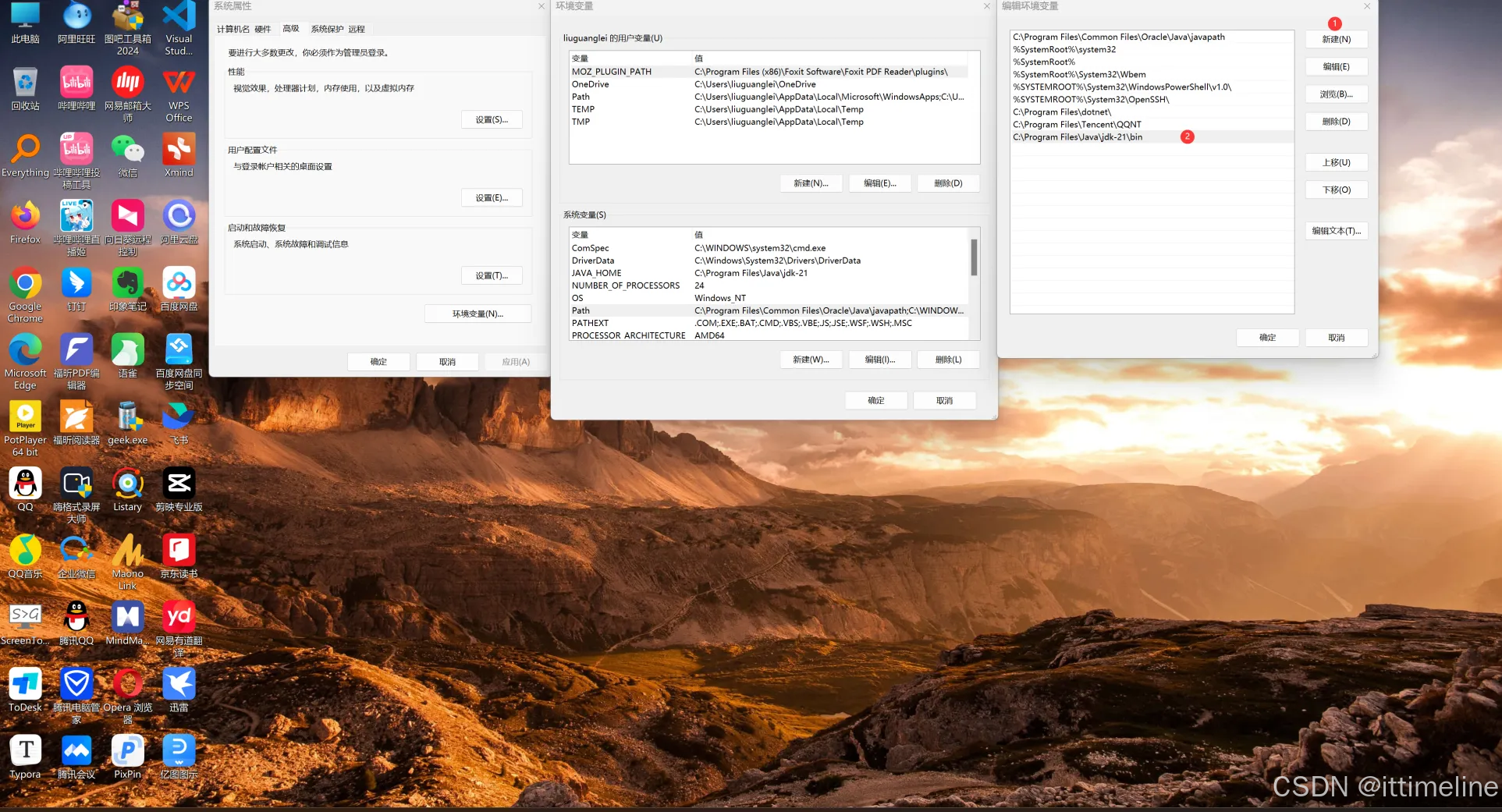1502x812 pixels.
Task: Open the PixPin desktop icon
Action: click(x=127, y=757)
